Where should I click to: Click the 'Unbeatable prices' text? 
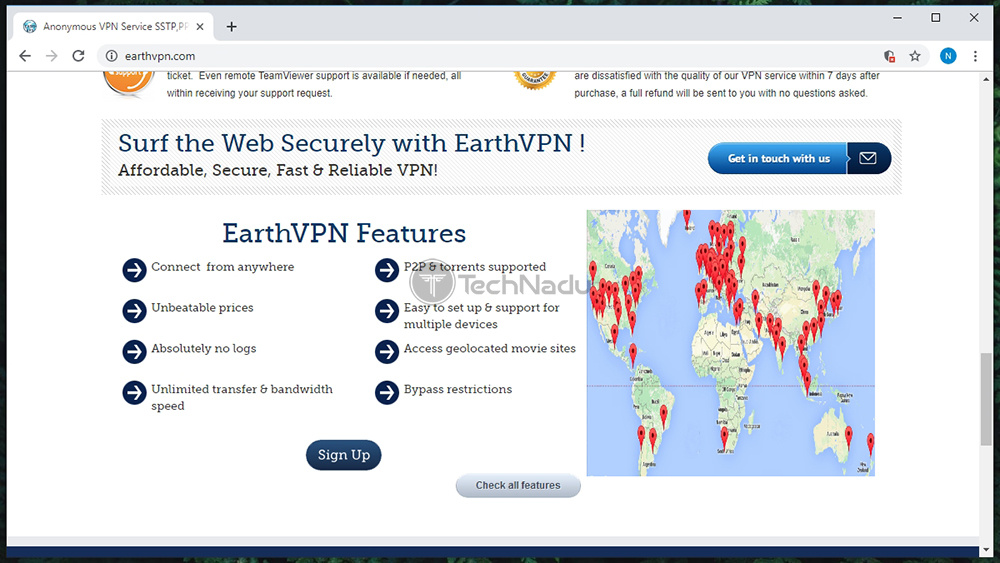pos(202,308)
